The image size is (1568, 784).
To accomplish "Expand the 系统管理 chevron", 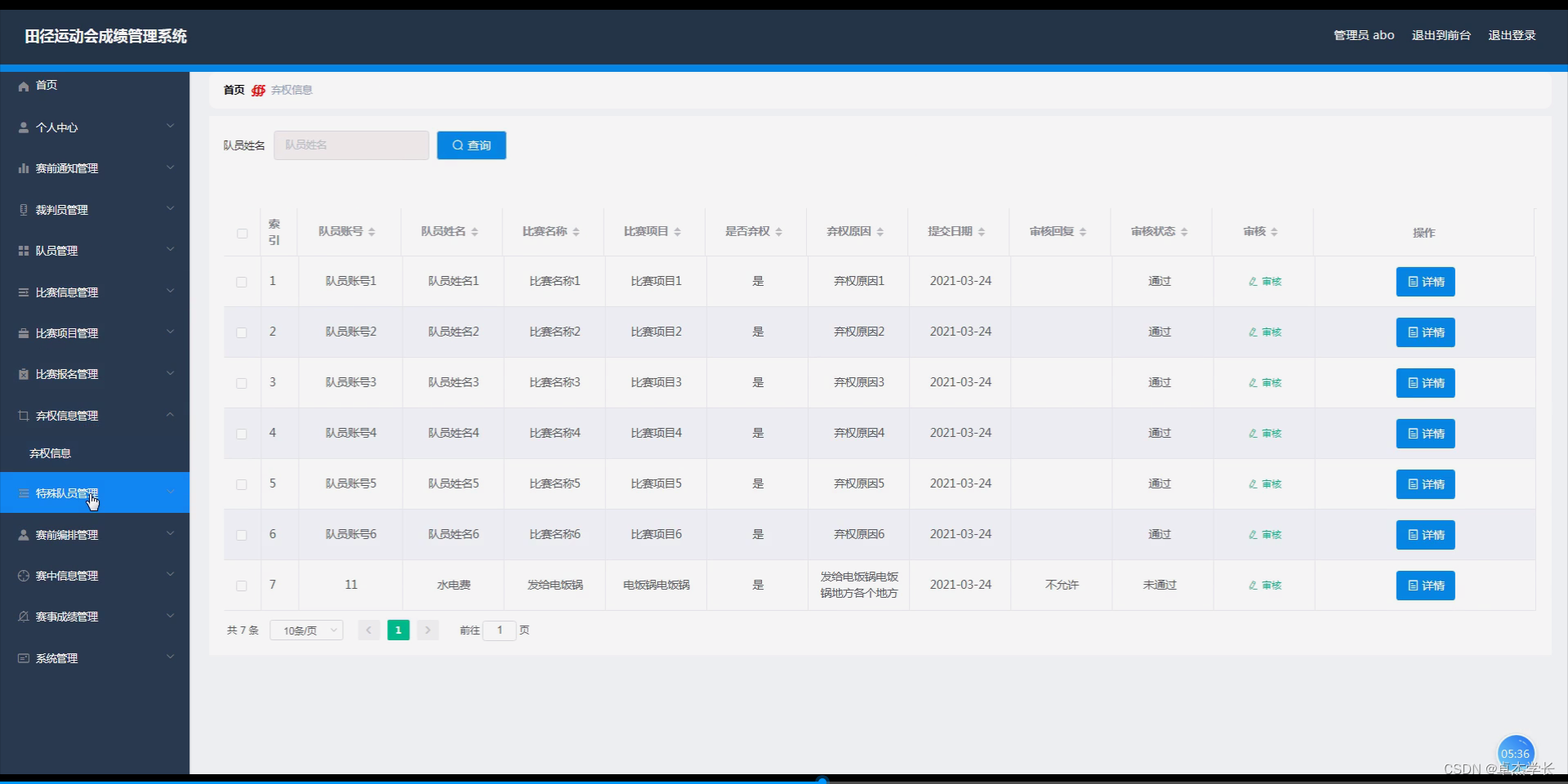I will [x=170, y=657].
